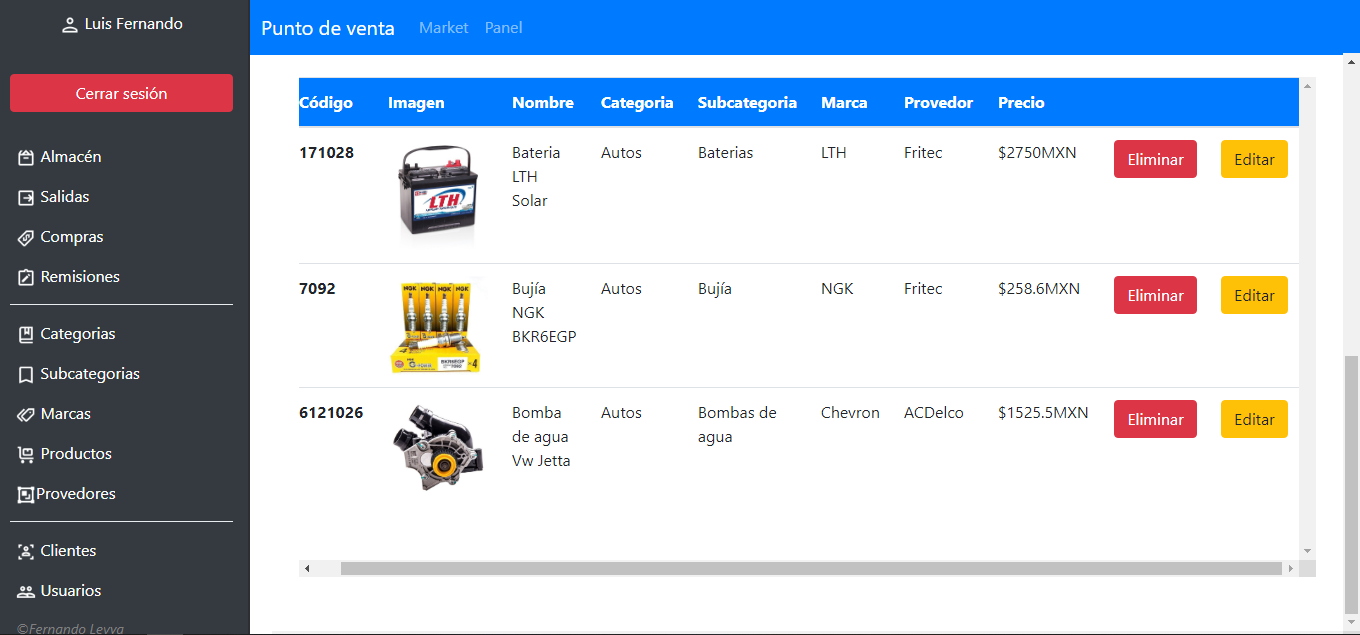Viewport: 1360px width, 635px height.
Task: Click the Salidas exit icon
Action: 26,197
